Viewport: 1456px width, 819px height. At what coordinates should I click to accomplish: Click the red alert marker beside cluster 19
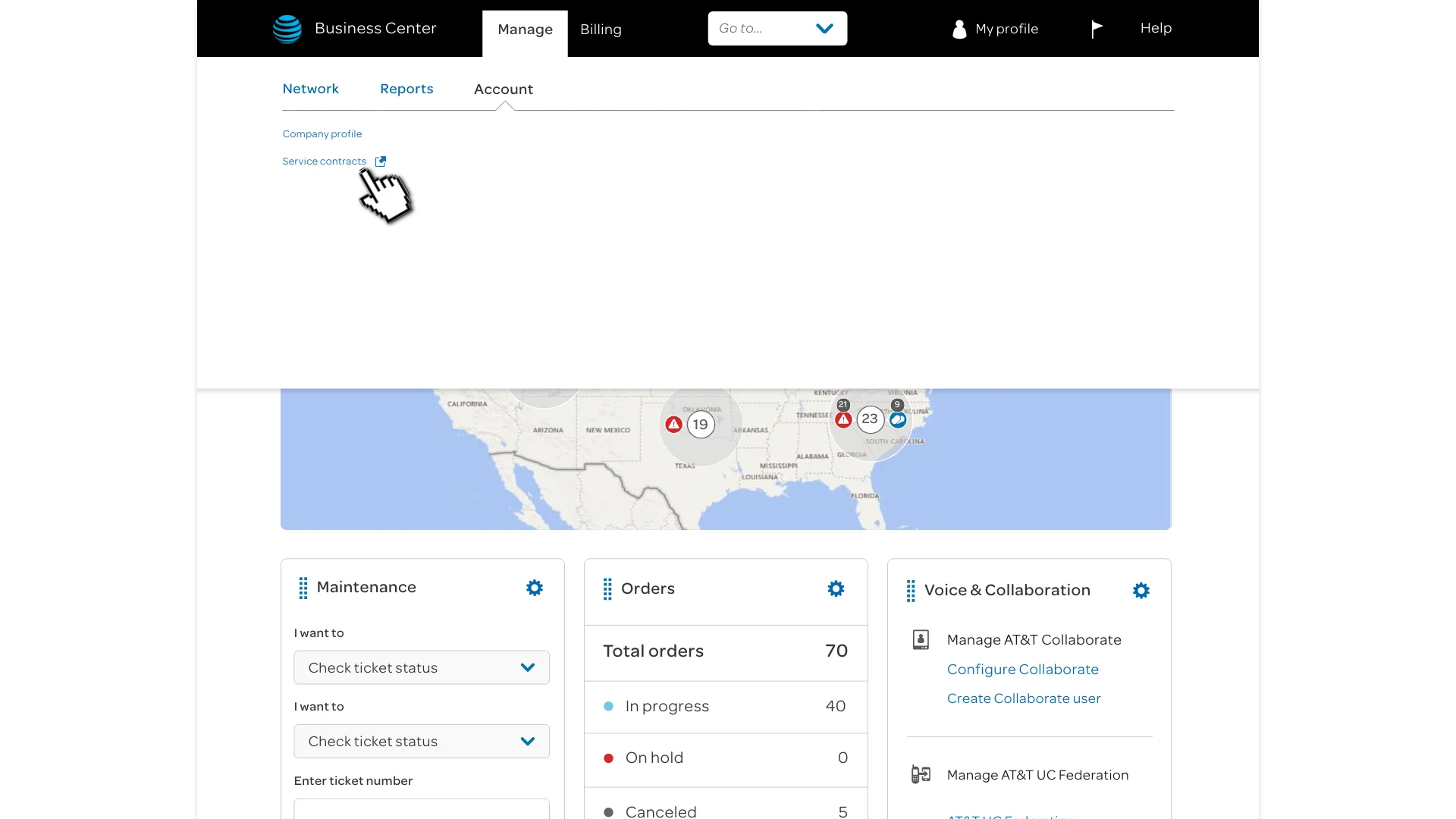[673, 425]
